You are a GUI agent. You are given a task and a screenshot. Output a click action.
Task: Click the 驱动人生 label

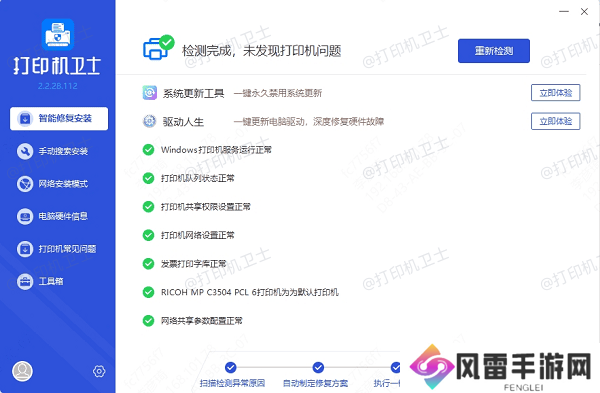pyautogui.click(x=183, y=122)
